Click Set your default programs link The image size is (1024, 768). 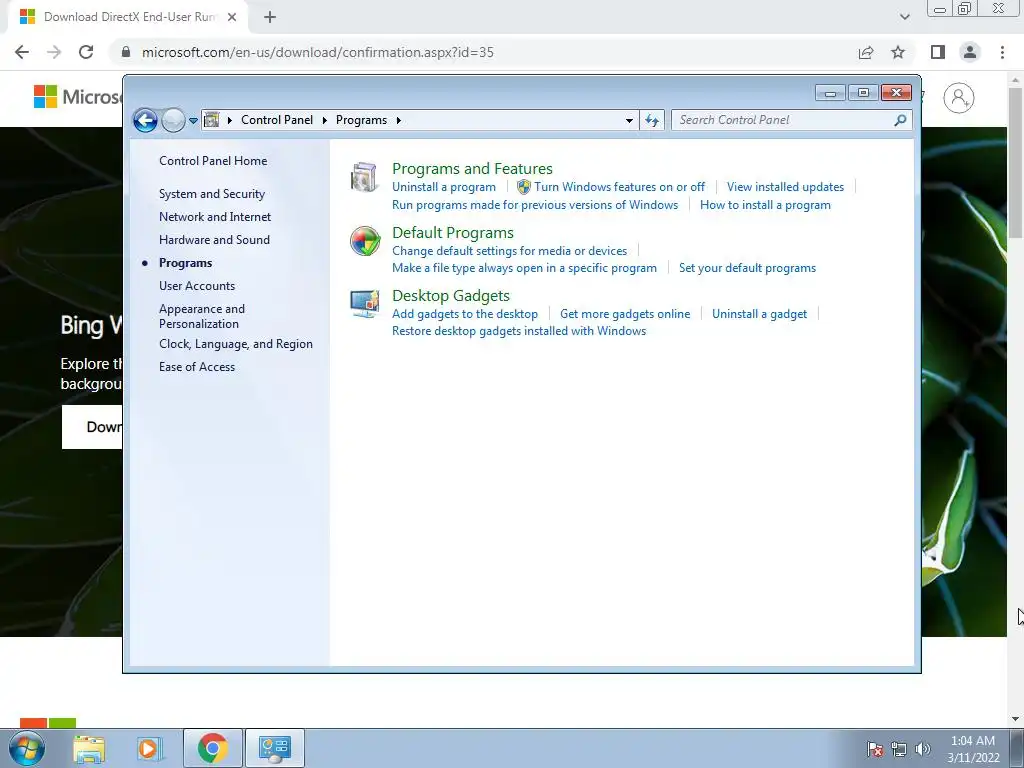click(x=747, y=268)
